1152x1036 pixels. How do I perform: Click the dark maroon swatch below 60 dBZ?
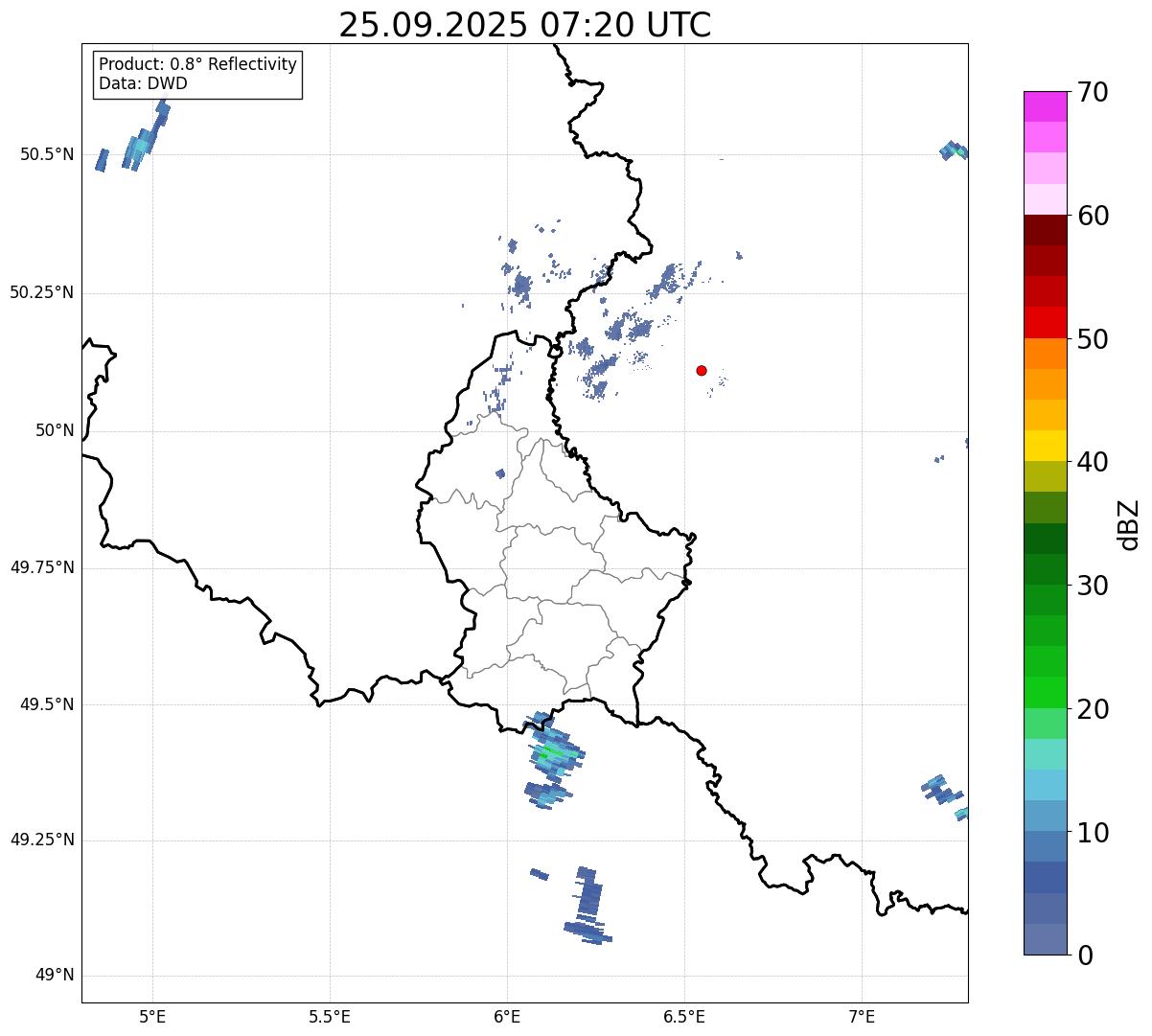pyautogui.click(x=1044, y=230)
